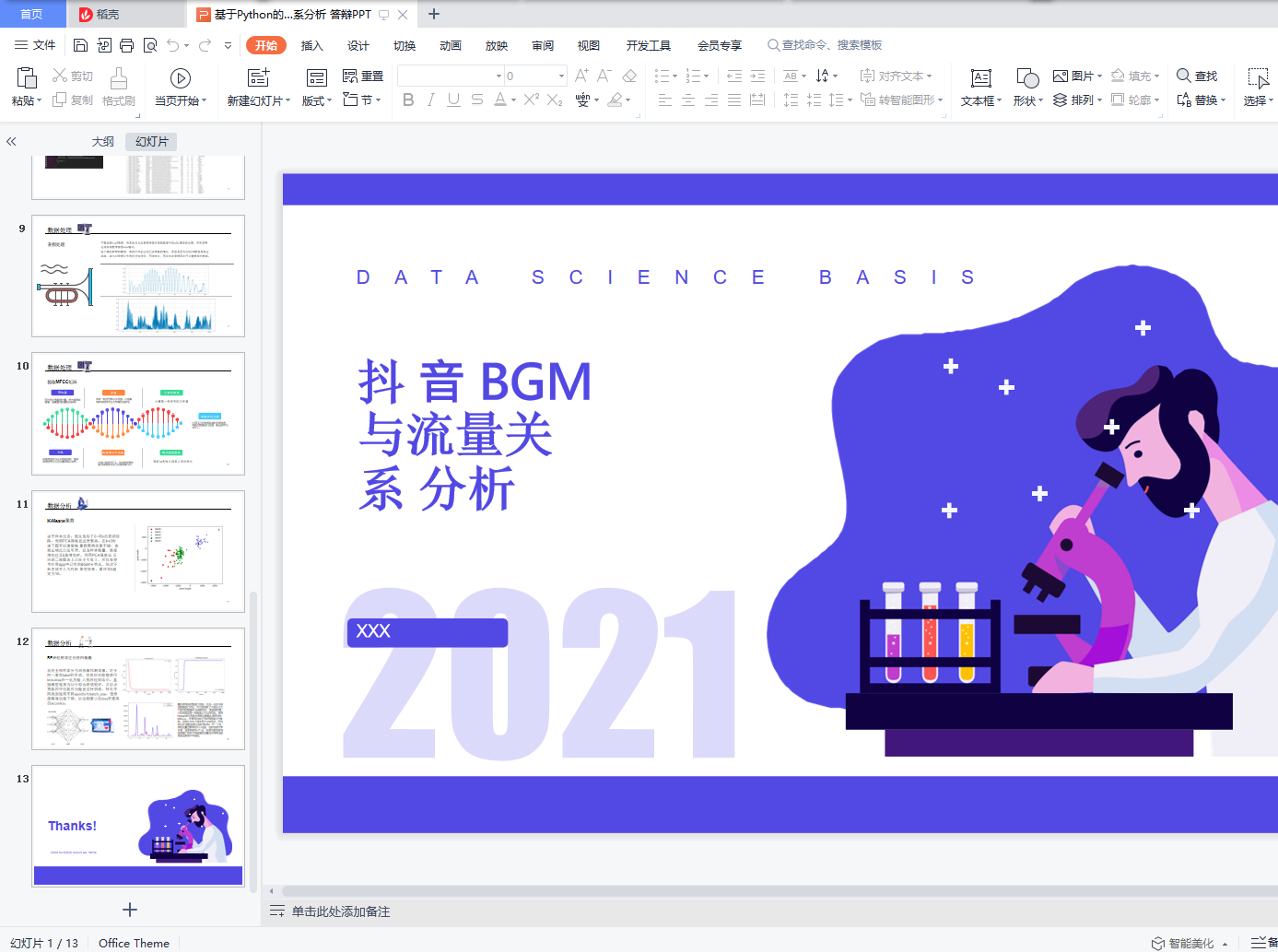Click the Increase Indent icon
The height and width of the screenshot is (952, 1278).
757,76
